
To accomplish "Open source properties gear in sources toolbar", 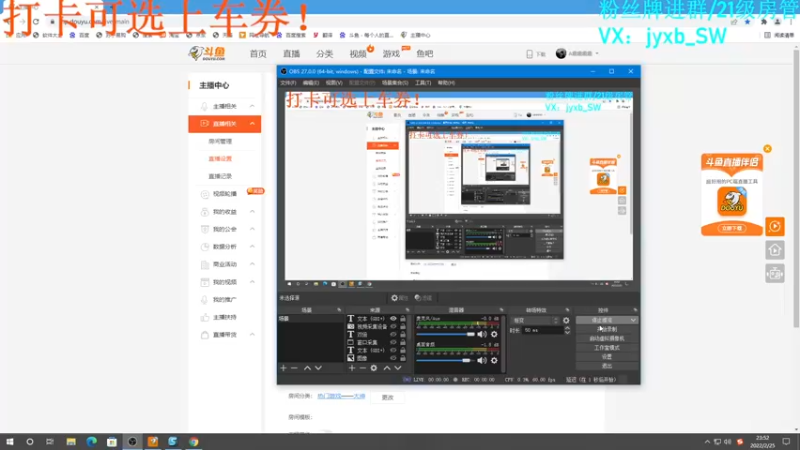I will [x=374, y=368].
